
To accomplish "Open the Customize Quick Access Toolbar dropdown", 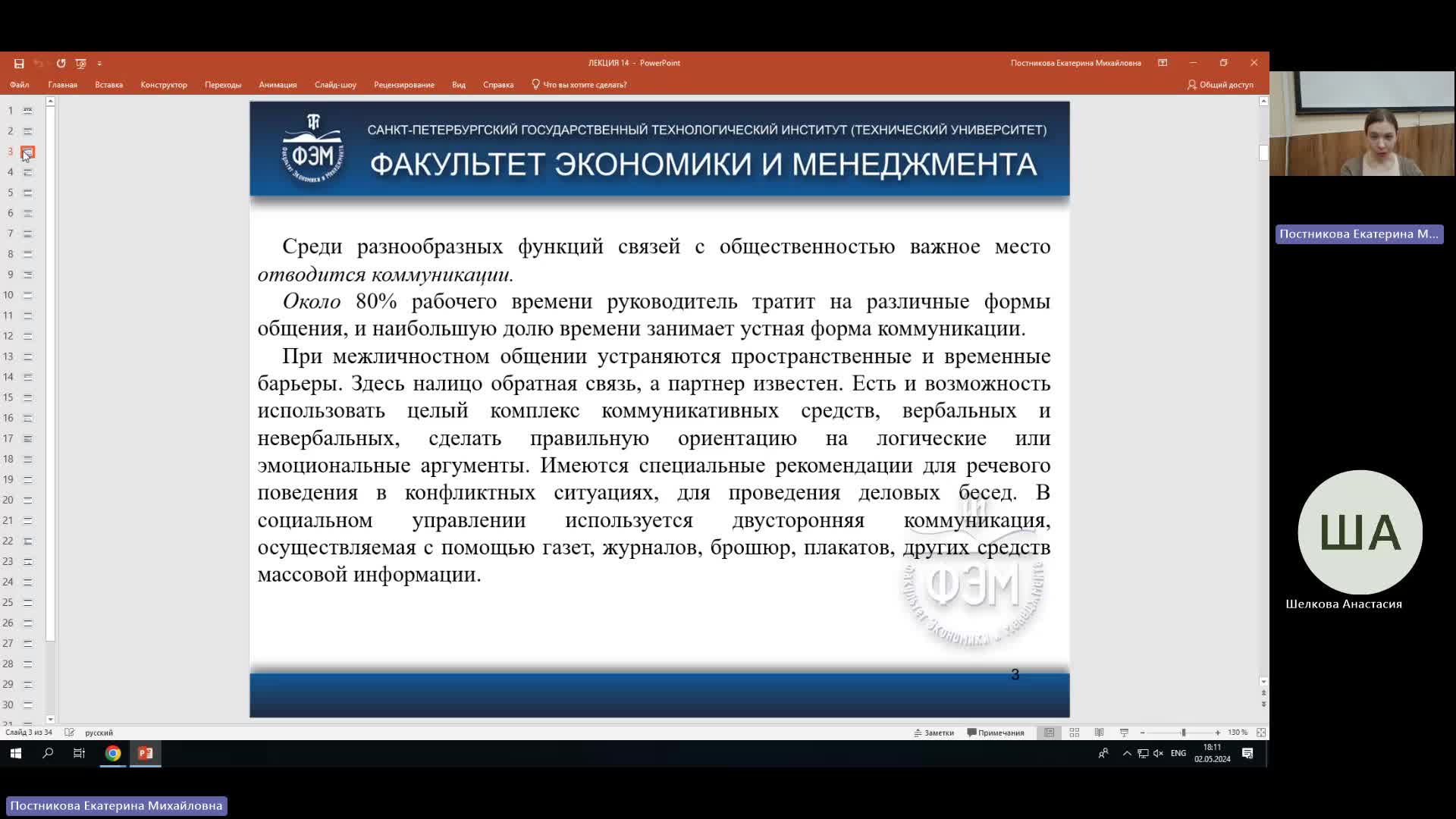I will click(x=99, y=64).
